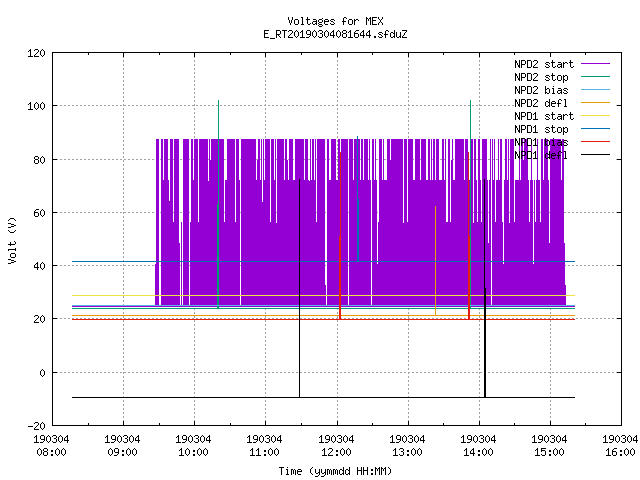Click the black NPD1 defl spike after 14:00

pos(485,288)
